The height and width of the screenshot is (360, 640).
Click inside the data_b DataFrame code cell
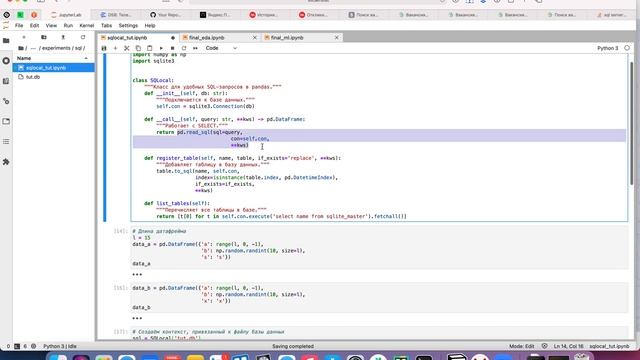379,298
